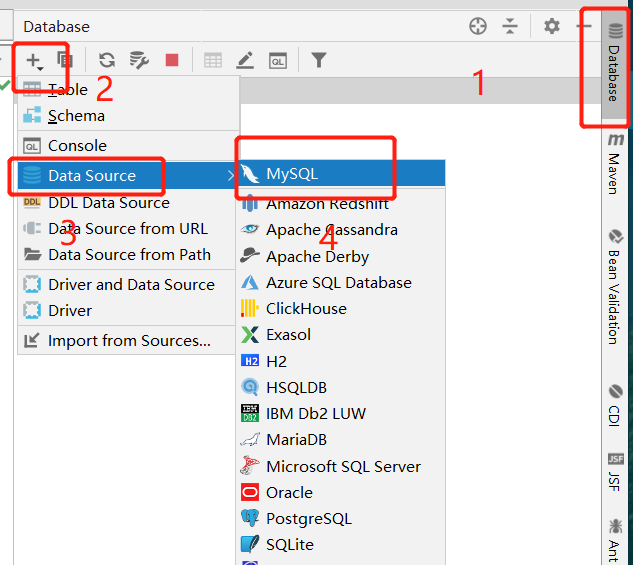This screenshot has width=633, height=565.
Task: Click the table editor grid icon
Action: pos(213,61)
